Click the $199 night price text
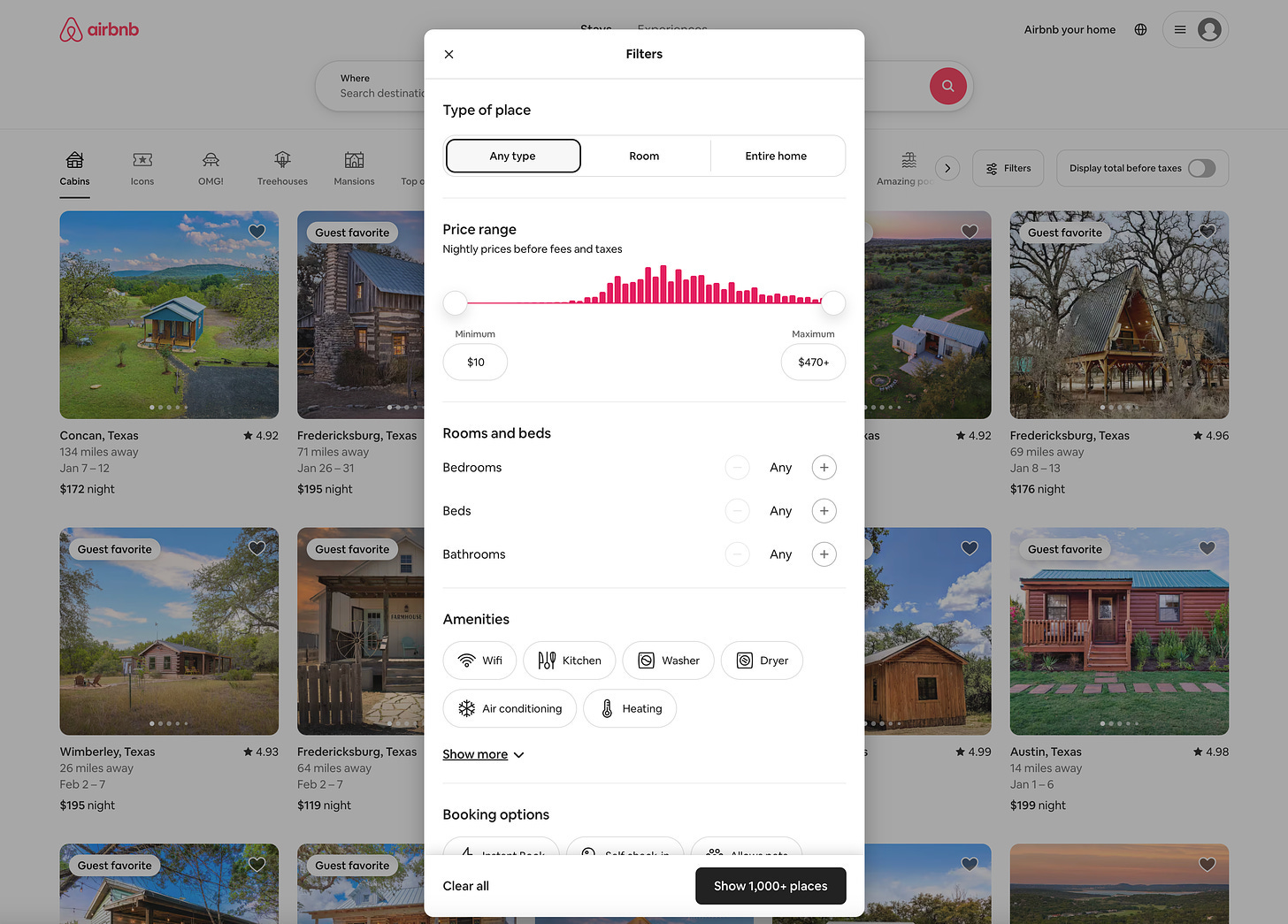 tap(1038, 806)
